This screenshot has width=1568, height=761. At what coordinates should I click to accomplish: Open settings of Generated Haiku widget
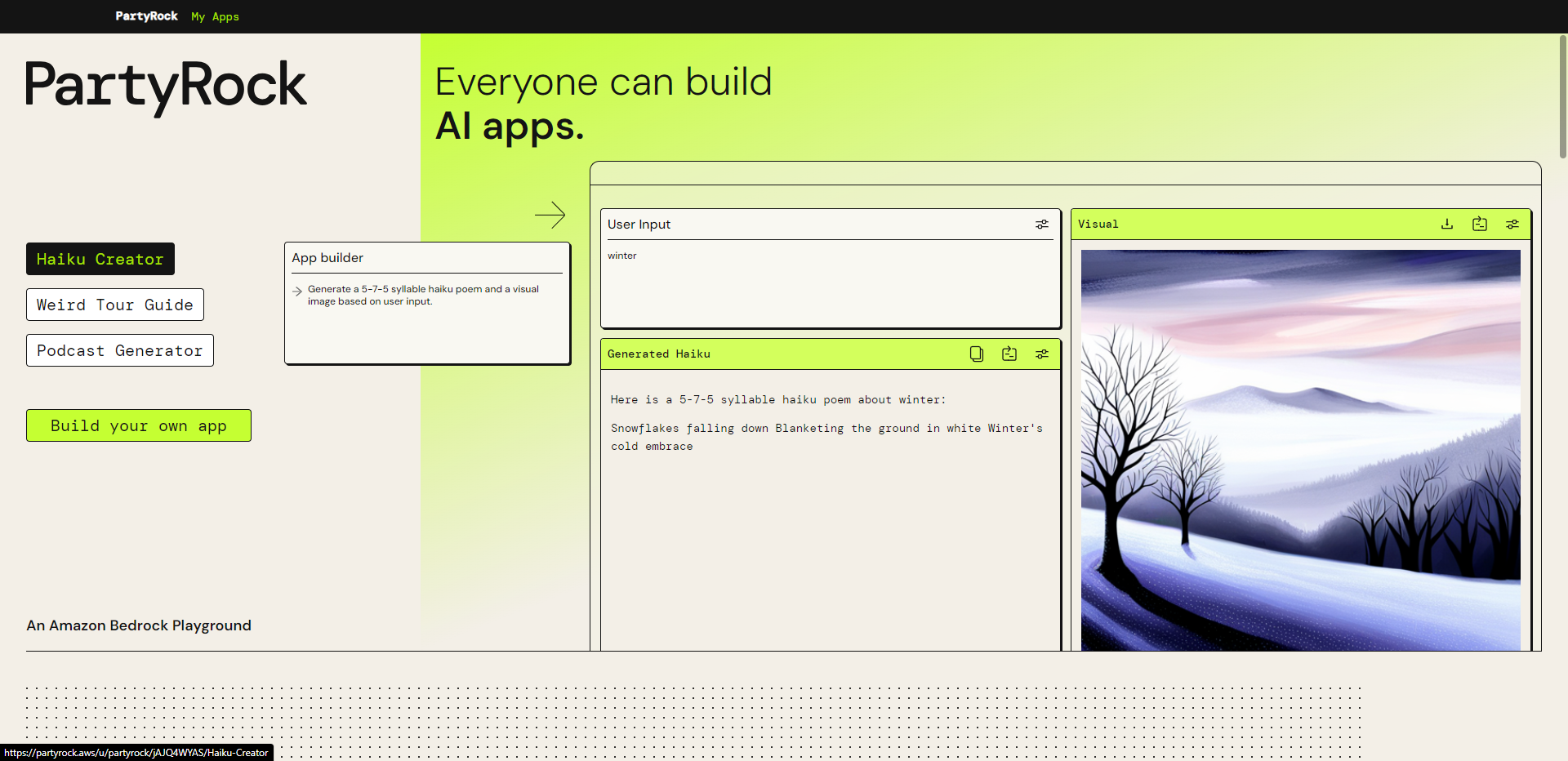pyautogui.click(x=1042, y=354)
